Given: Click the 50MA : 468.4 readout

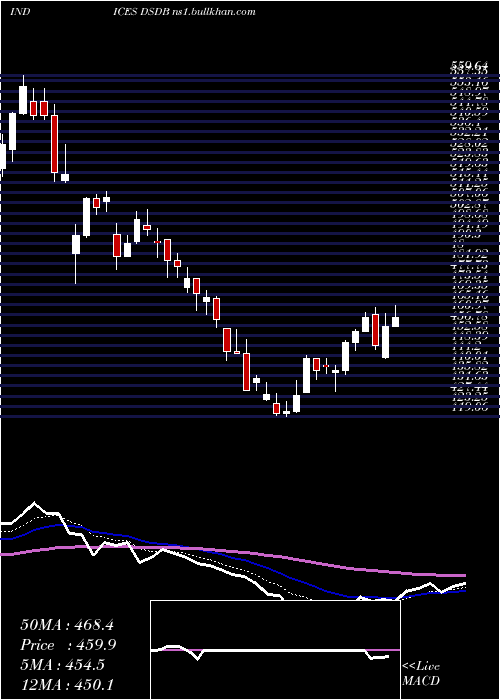Looking at the screenshot, I should pos(68,625).
